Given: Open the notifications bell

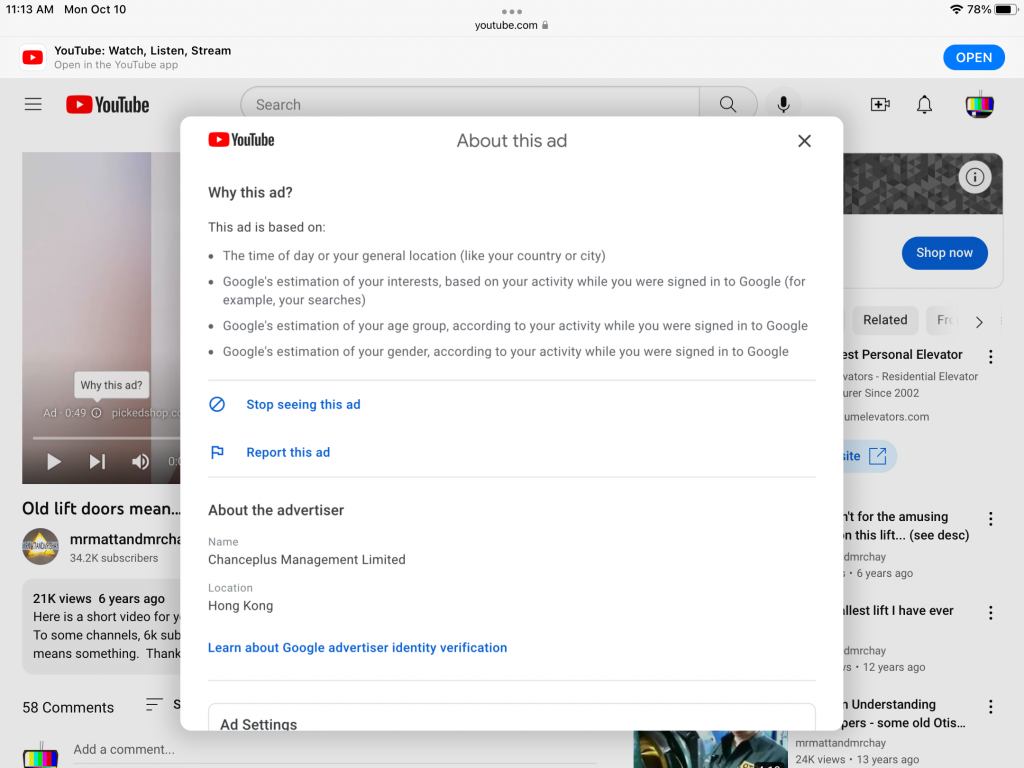Looking at the screenshot, I should tap(925, 104).
